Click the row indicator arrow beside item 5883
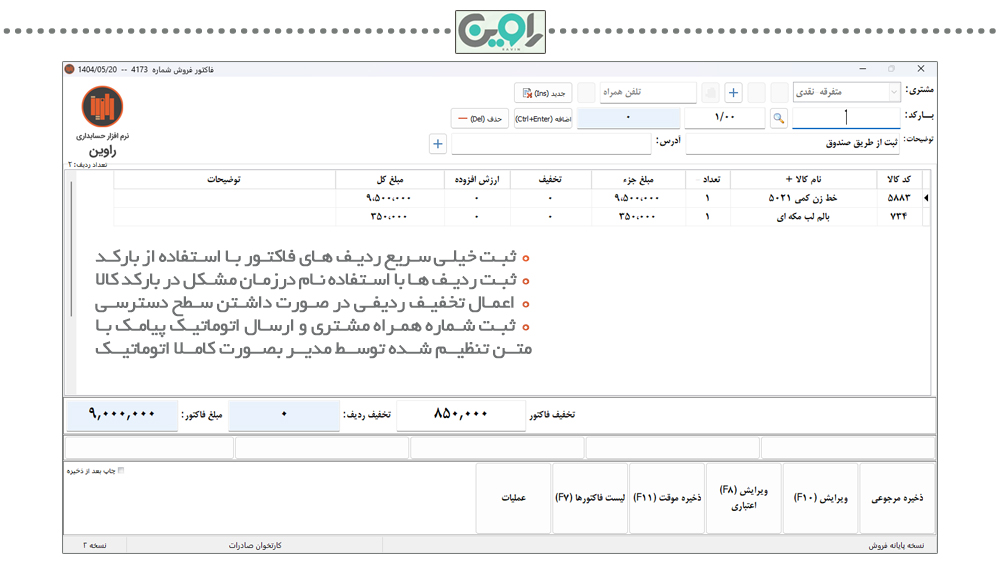This screenshot has width=1000, height=562. tap(925, 198)
